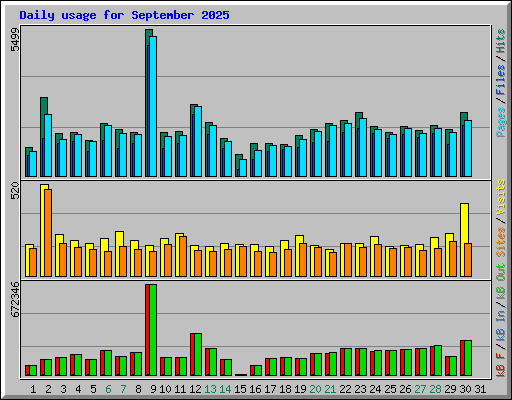This screenshot has height=400, width=512.
Task: Click the day 23 cyan hits bar
Action: coord(363,147)
